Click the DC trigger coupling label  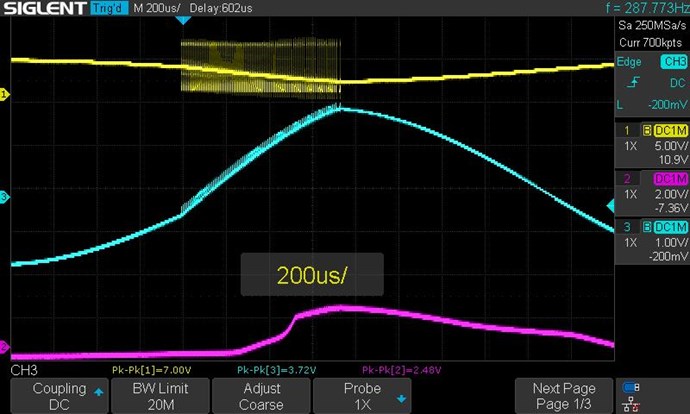(678, 83)
